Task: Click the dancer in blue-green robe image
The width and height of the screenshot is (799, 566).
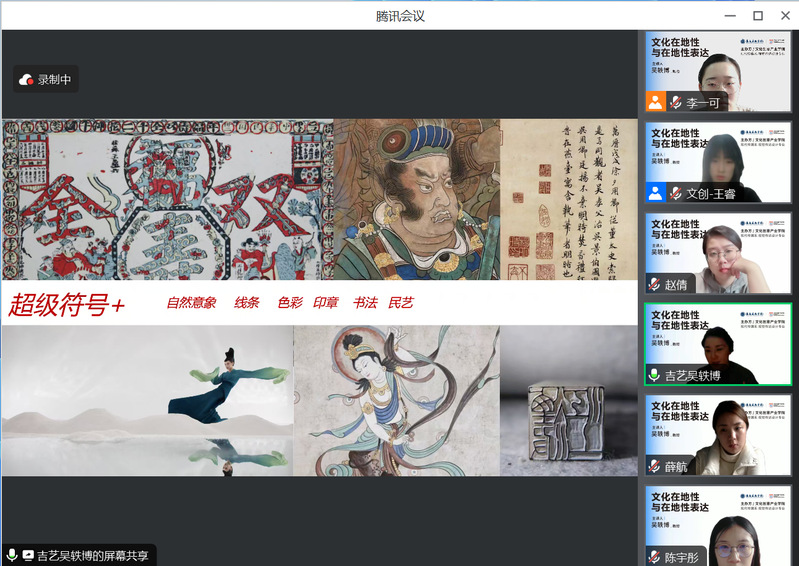Action: pos(148,400)
